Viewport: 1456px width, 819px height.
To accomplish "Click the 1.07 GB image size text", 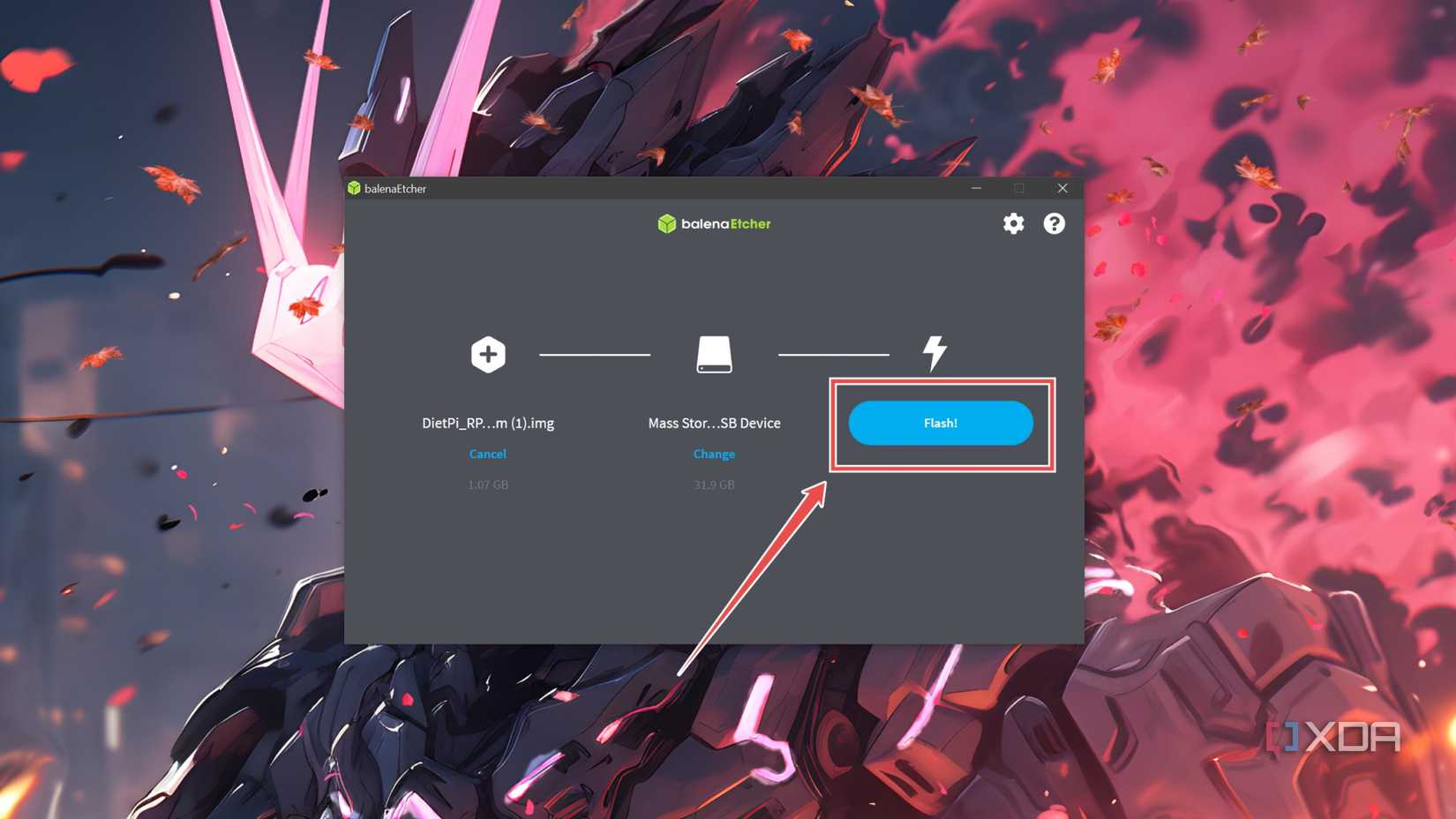I will [x=488, y=485].
